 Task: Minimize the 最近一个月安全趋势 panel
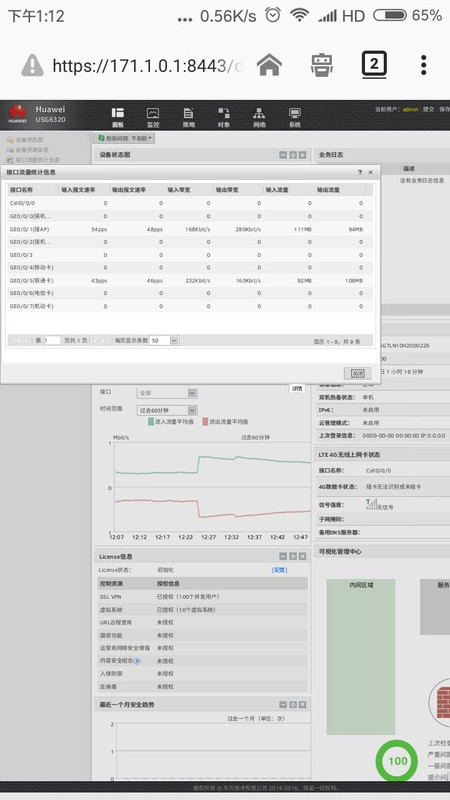point(283,705)
